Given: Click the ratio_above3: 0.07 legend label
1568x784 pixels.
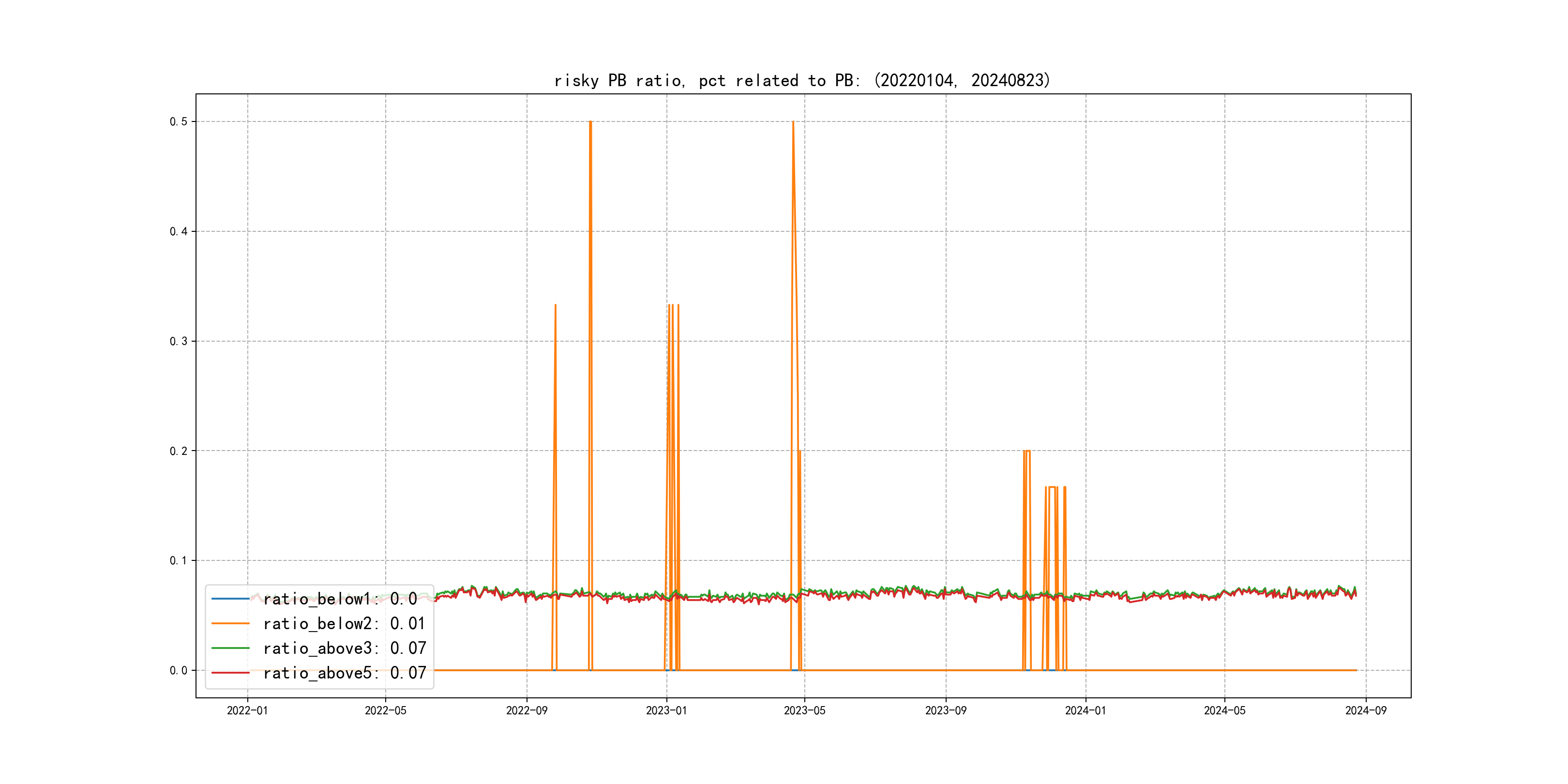Looking at the screenshot, I should pos(345,648).
